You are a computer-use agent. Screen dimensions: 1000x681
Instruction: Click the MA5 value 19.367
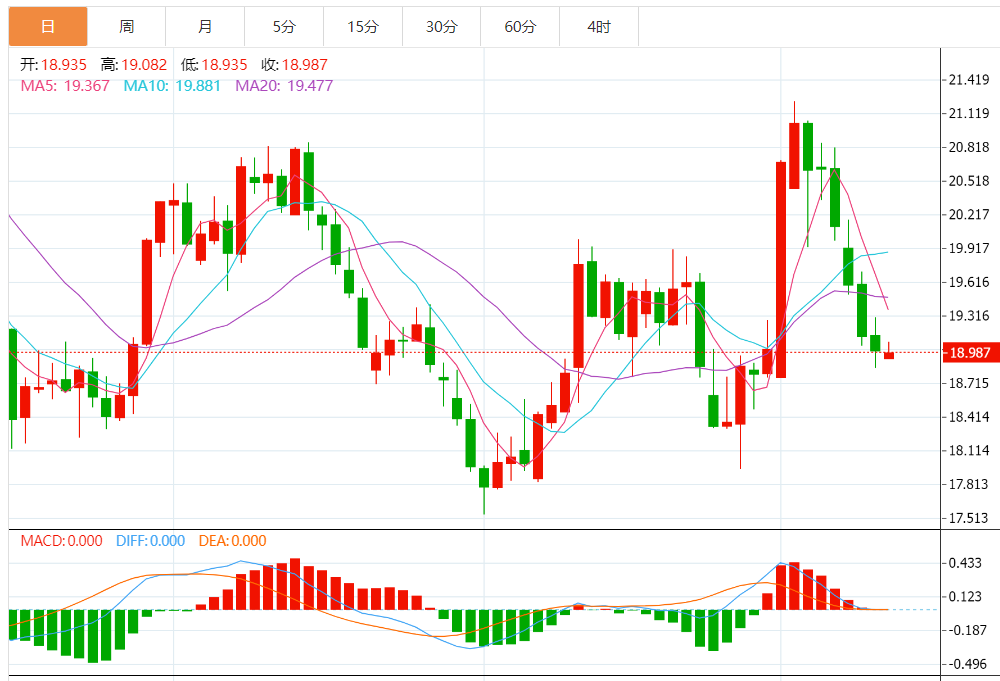(87, 85)
